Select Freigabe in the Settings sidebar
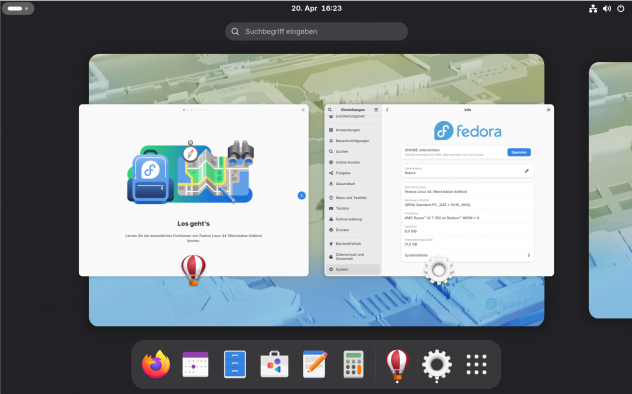This screenshot has height=394, width=632. [x=353, y=173]
